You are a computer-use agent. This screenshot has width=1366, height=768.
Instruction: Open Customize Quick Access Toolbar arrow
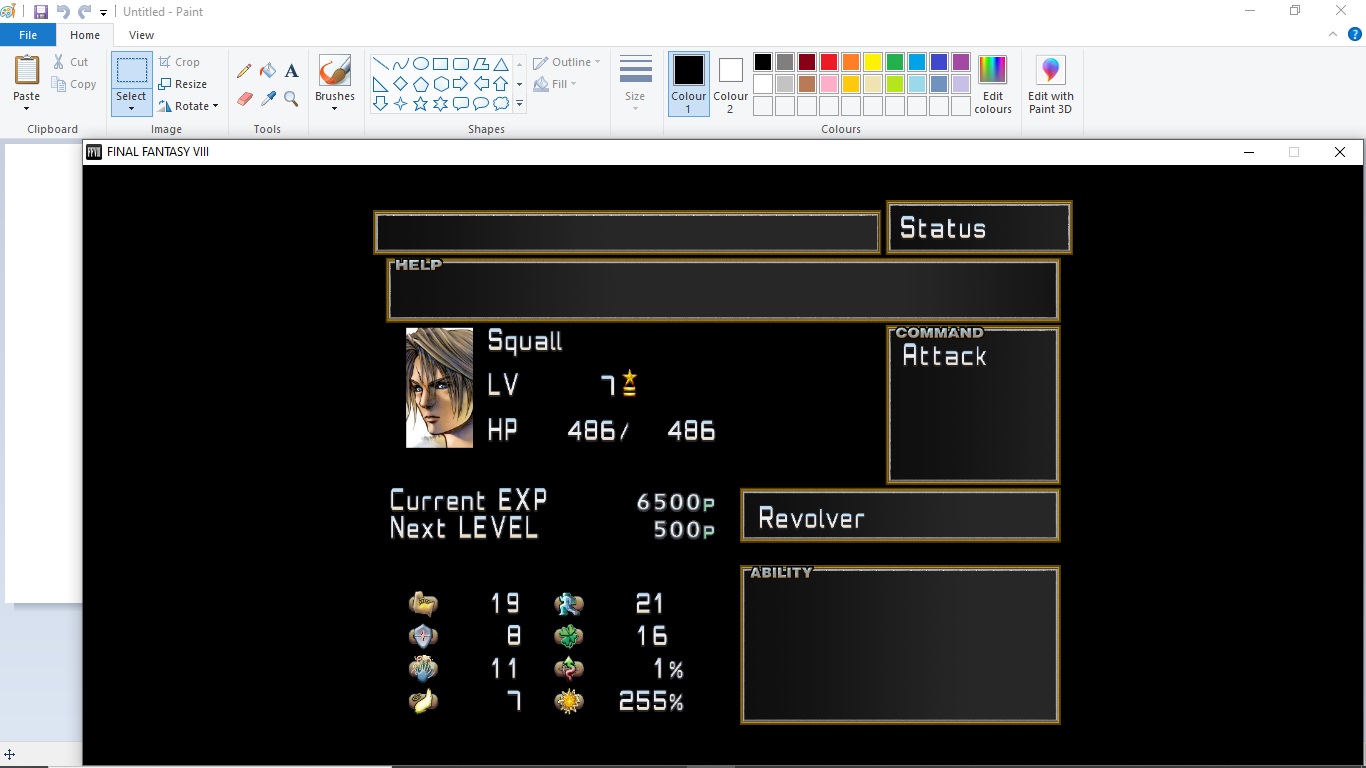click(103, 13)
